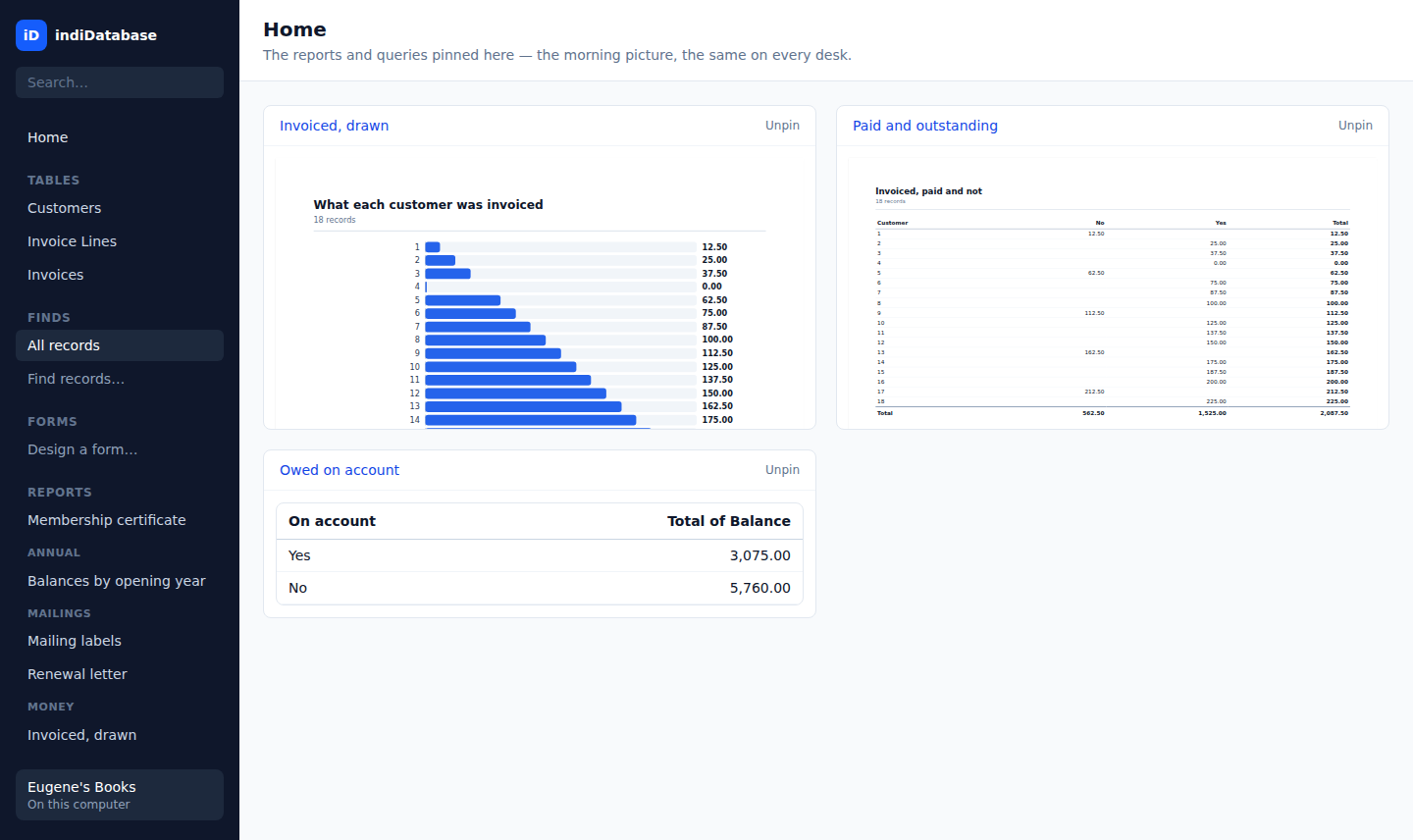Unpin the Invoiced, drawn card
1413x840 pixels.
coord(782,126)
